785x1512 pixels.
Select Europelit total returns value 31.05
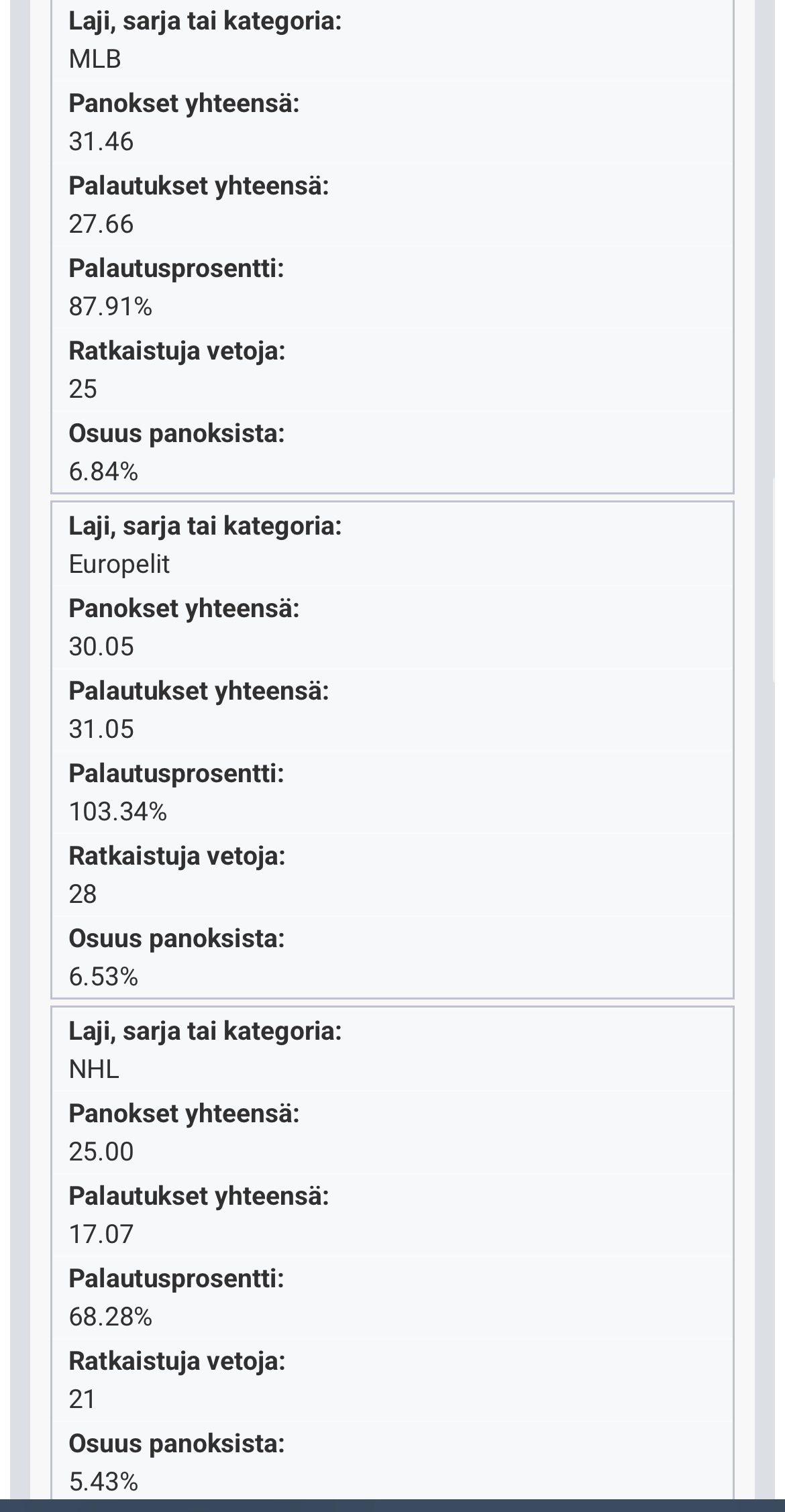101,729
